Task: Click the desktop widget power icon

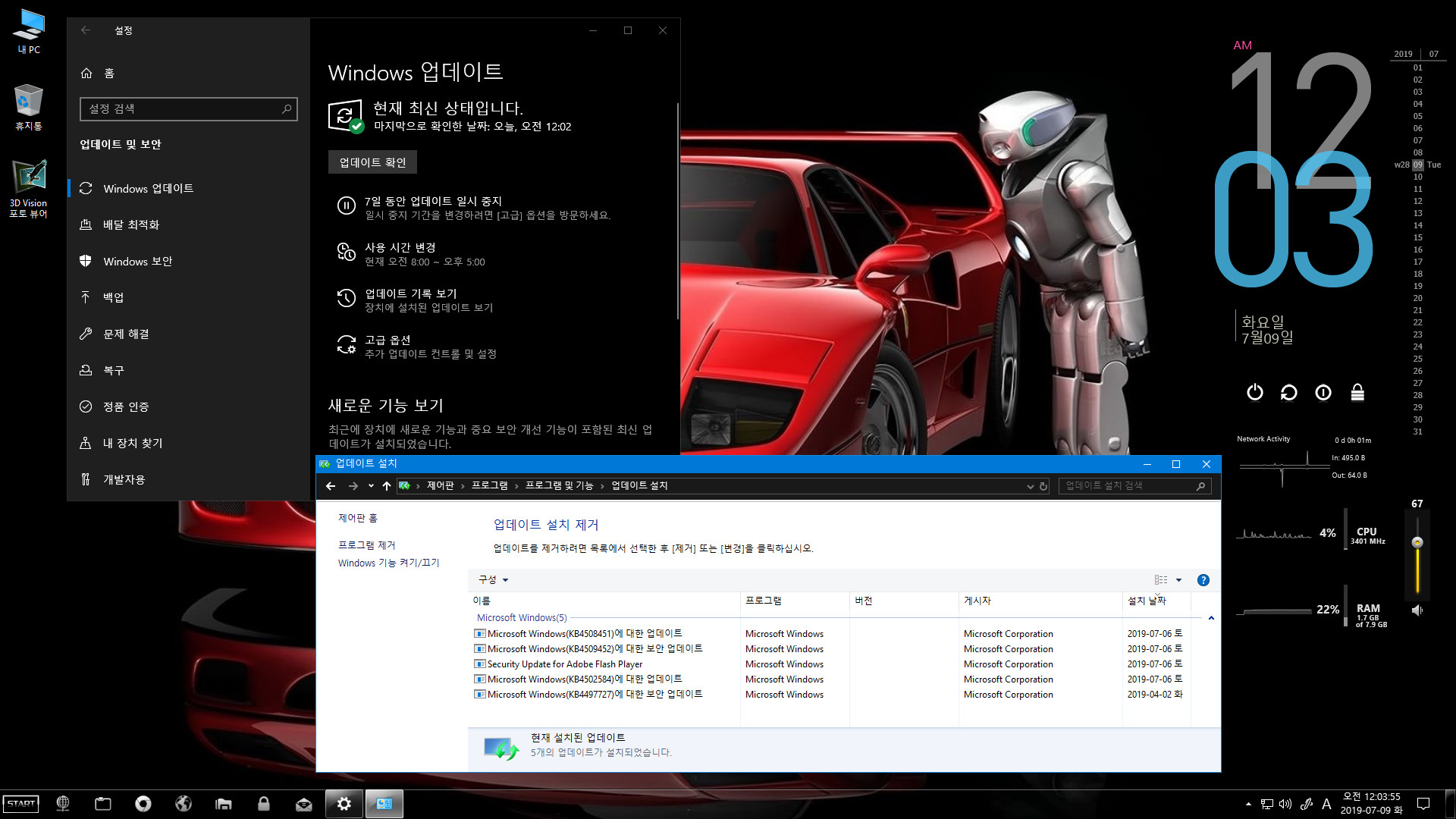Action: point(1255,392)
